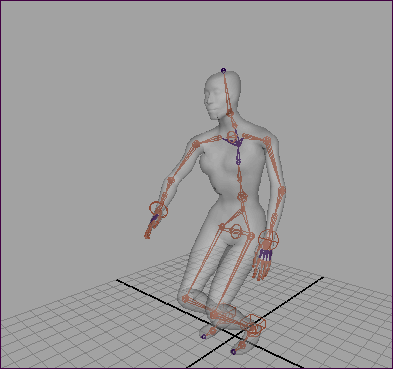393x369 pixels.
Task: Select the purple toe-end joint of the rear foot
Action: 204,337
